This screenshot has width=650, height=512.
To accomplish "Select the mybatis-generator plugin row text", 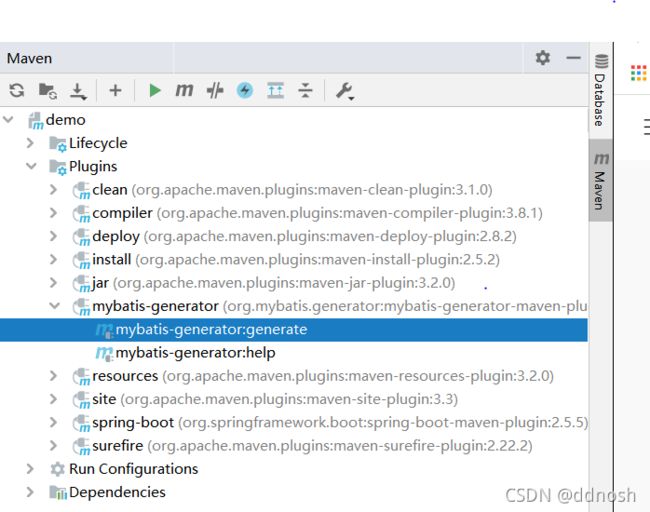I will [340, 306].
